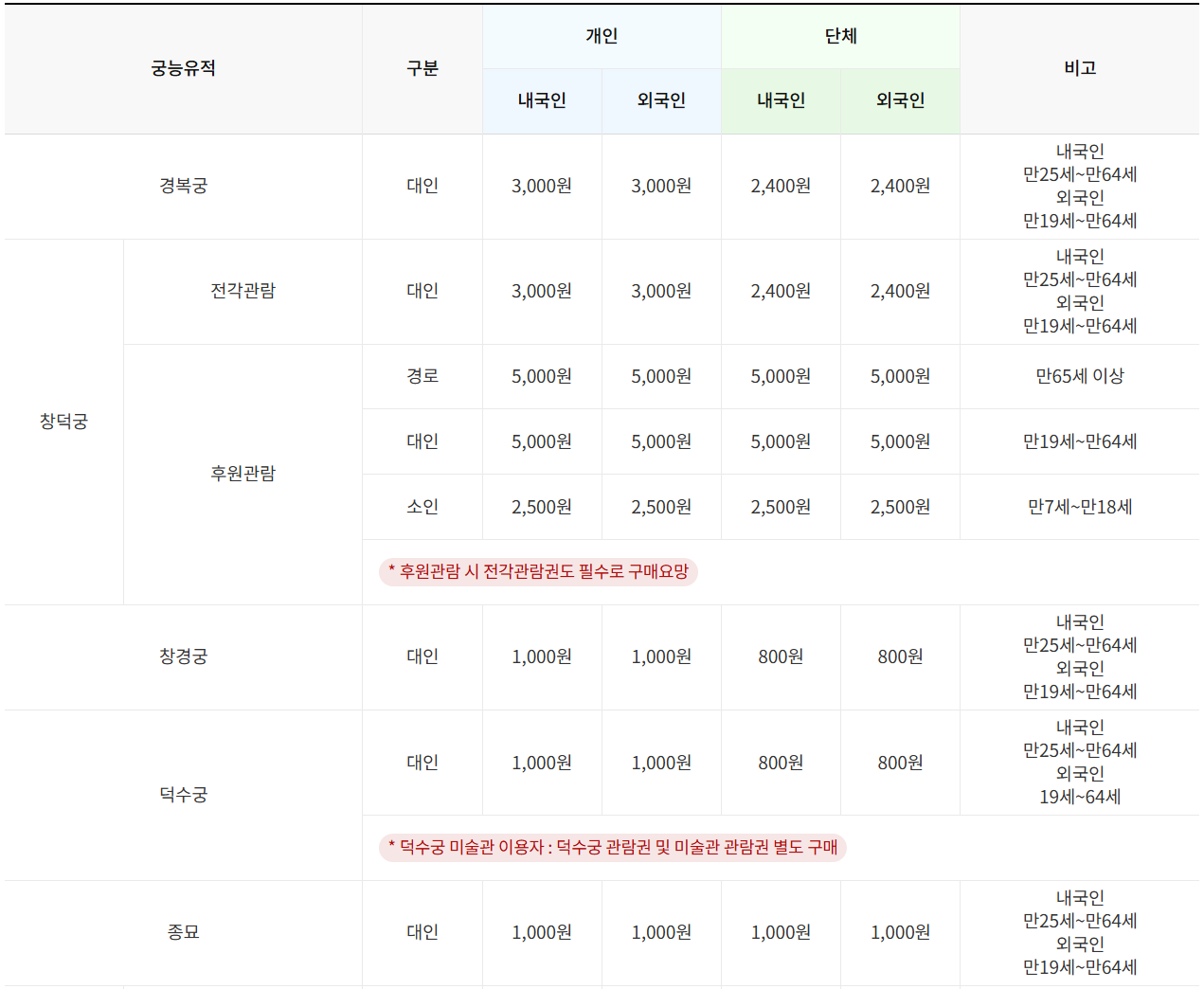The width and height of the screenshot is (1204, 989).
Task: Click the 만7세~만18세 note
Action: point(1080,507)
